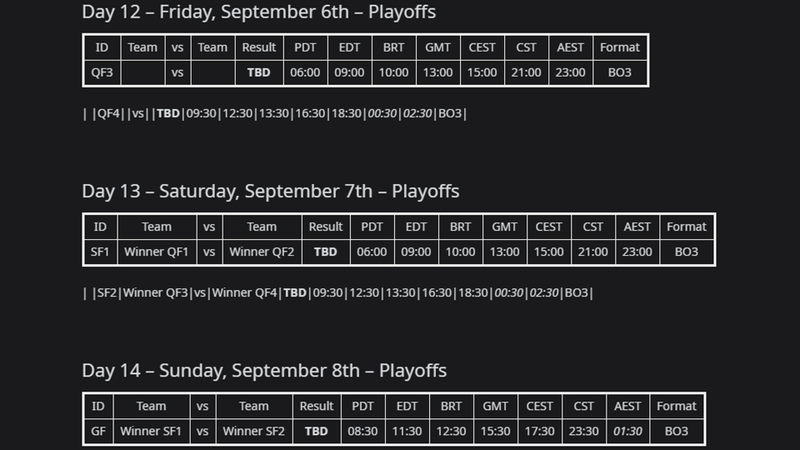
Task: Click the italic 01:30 AEST time for GF
Action: pyautogui.click(x=628, y=431)
